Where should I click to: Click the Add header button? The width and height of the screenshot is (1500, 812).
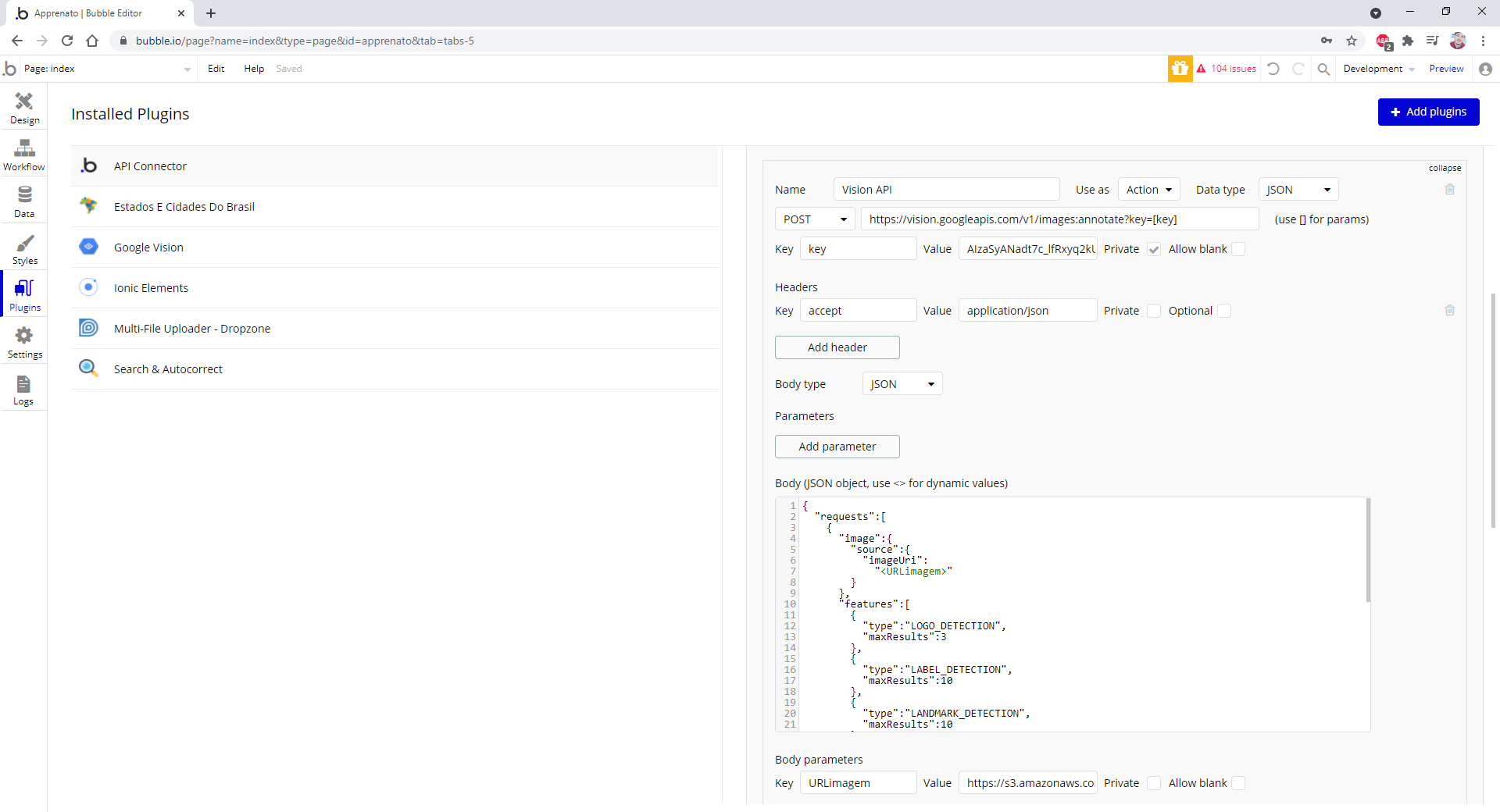(x=837, y=347)
